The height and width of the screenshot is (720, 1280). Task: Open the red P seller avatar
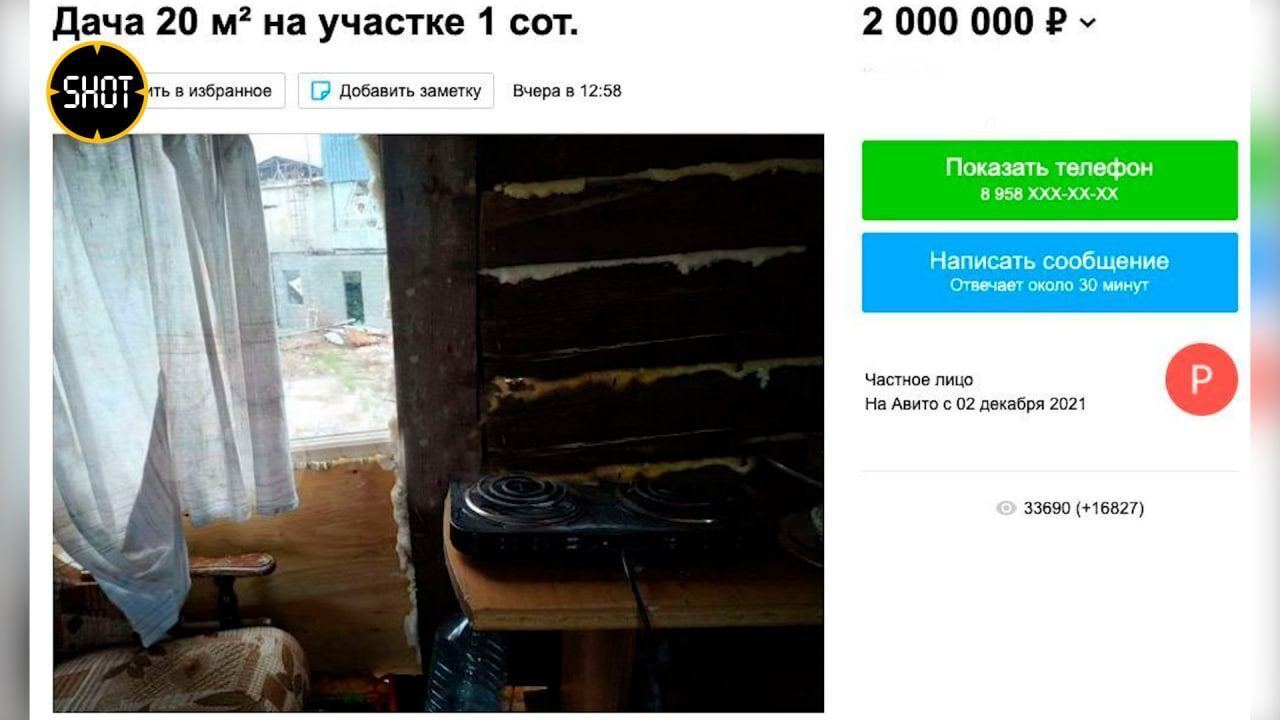[1201, 379]
